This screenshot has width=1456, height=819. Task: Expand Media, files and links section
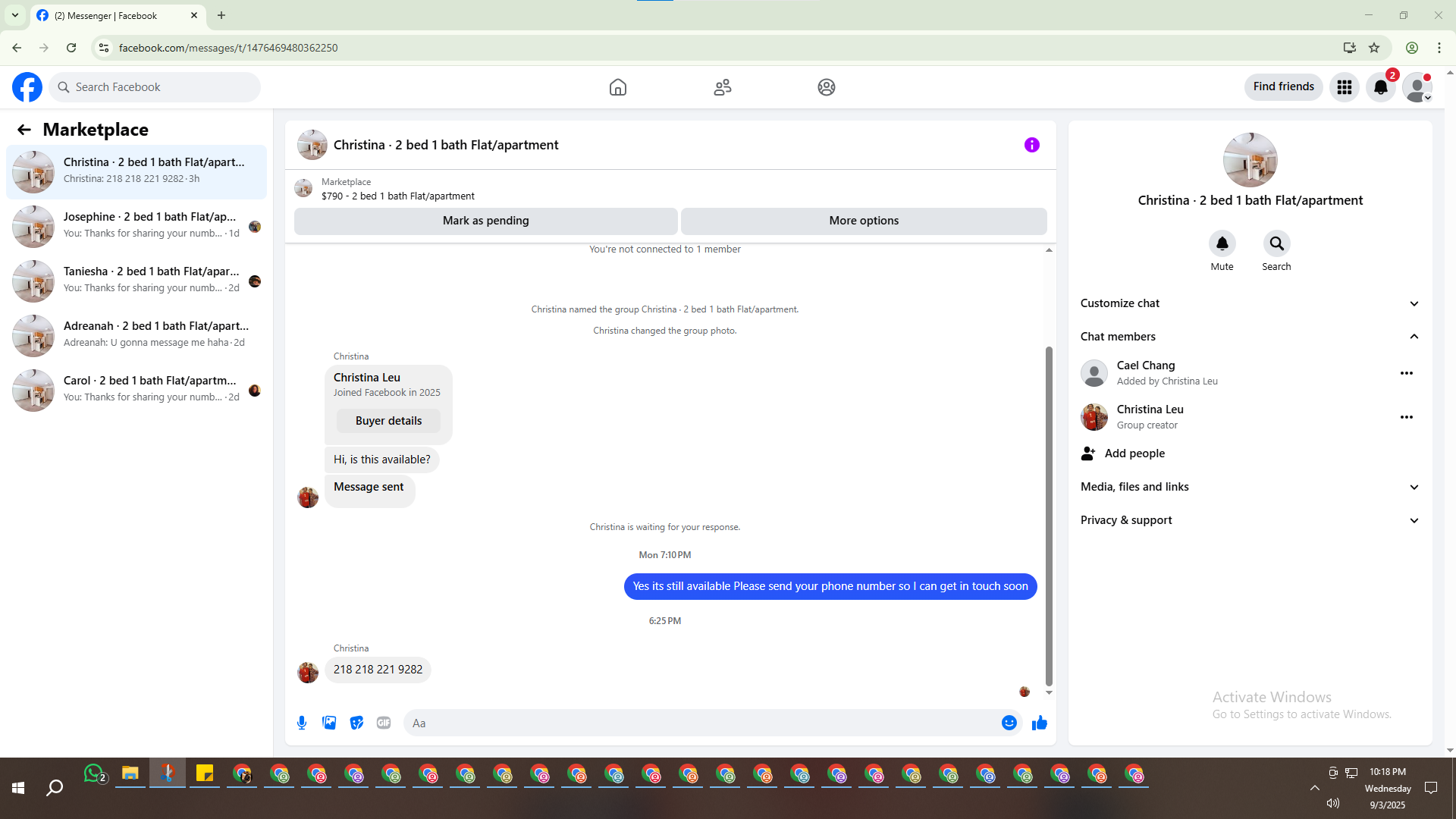(x=1250, y=487)
